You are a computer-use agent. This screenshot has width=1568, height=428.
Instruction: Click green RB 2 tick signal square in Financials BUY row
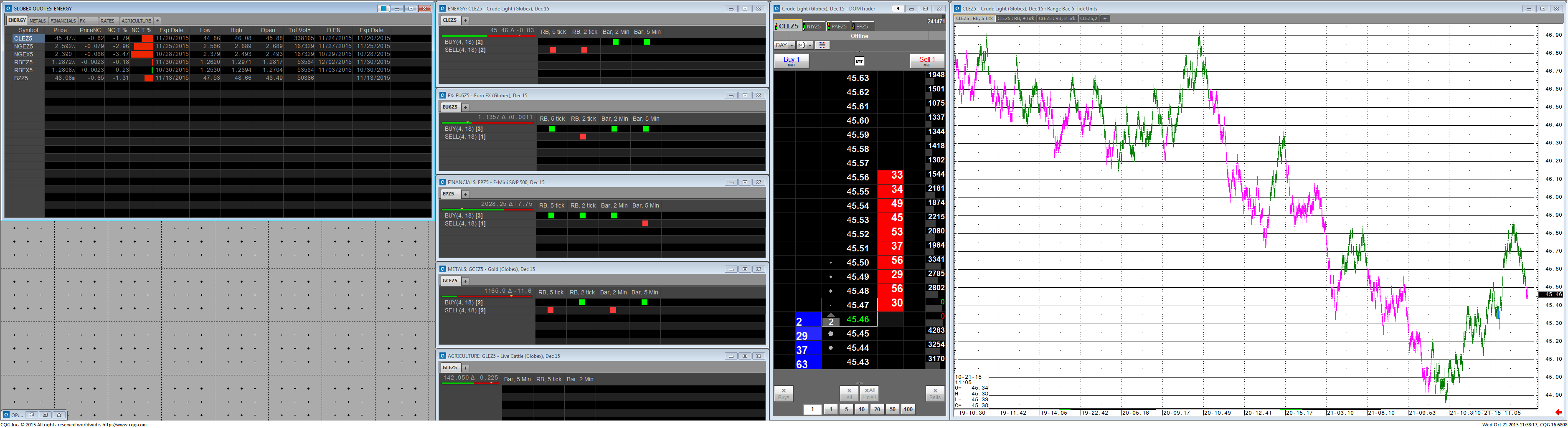(583, 215)
